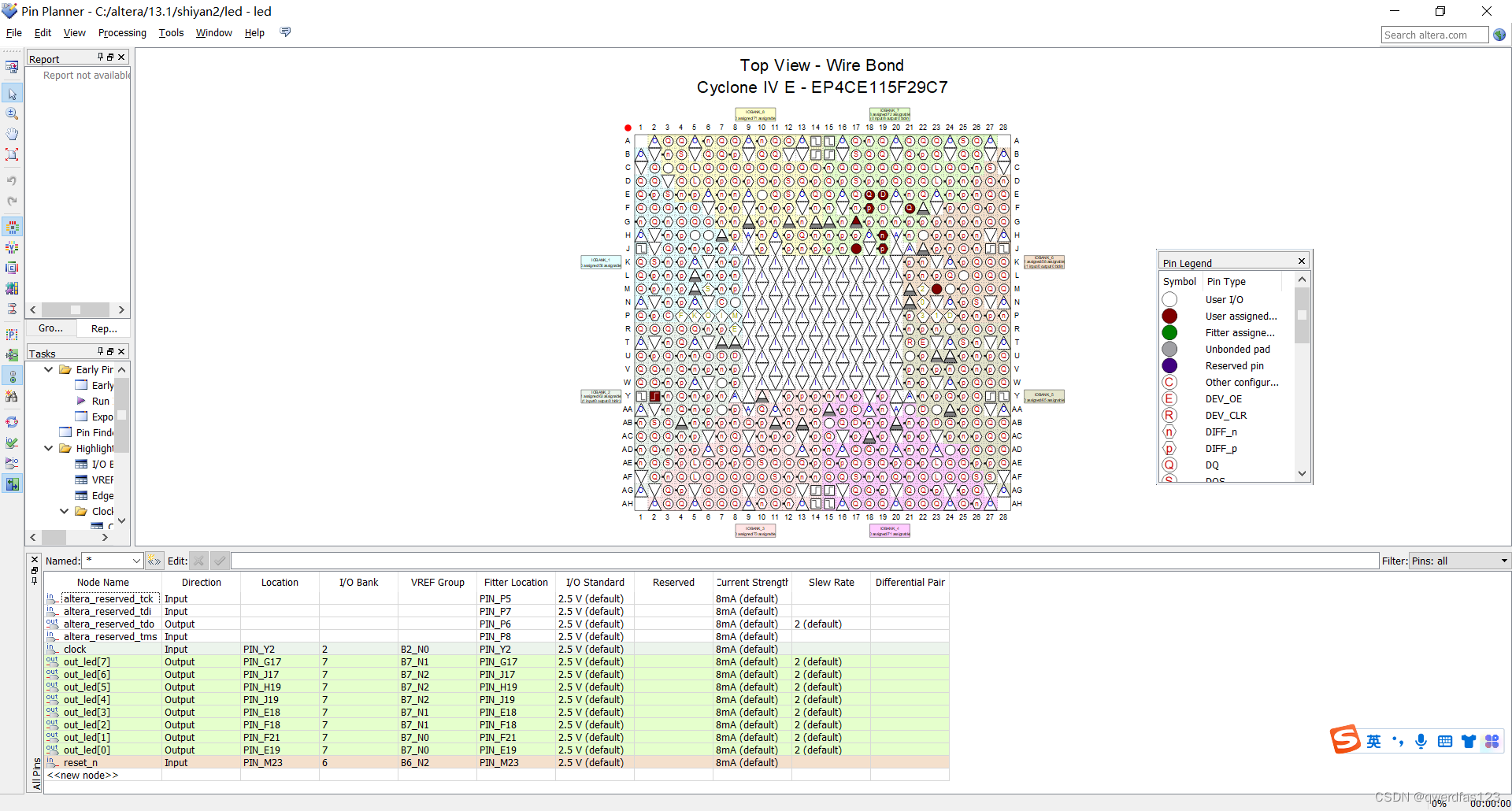Click the User assigned dark red swatch

coord(1169,316)
